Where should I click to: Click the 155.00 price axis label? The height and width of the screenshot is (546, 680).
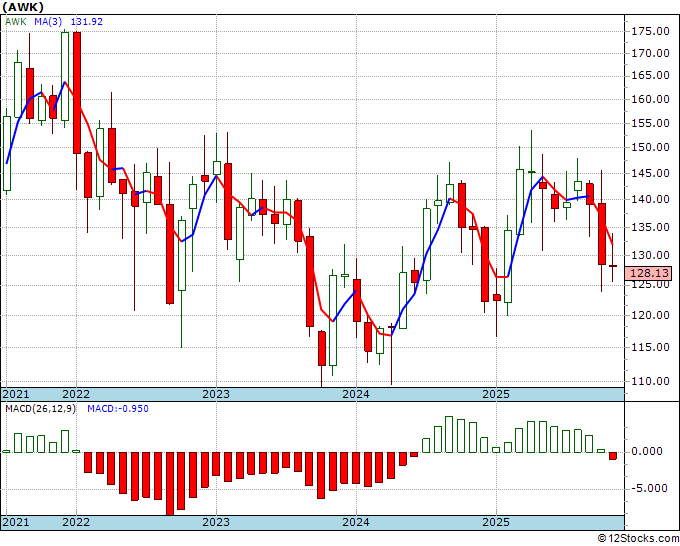pyautogui.click(x=650, y=124)
